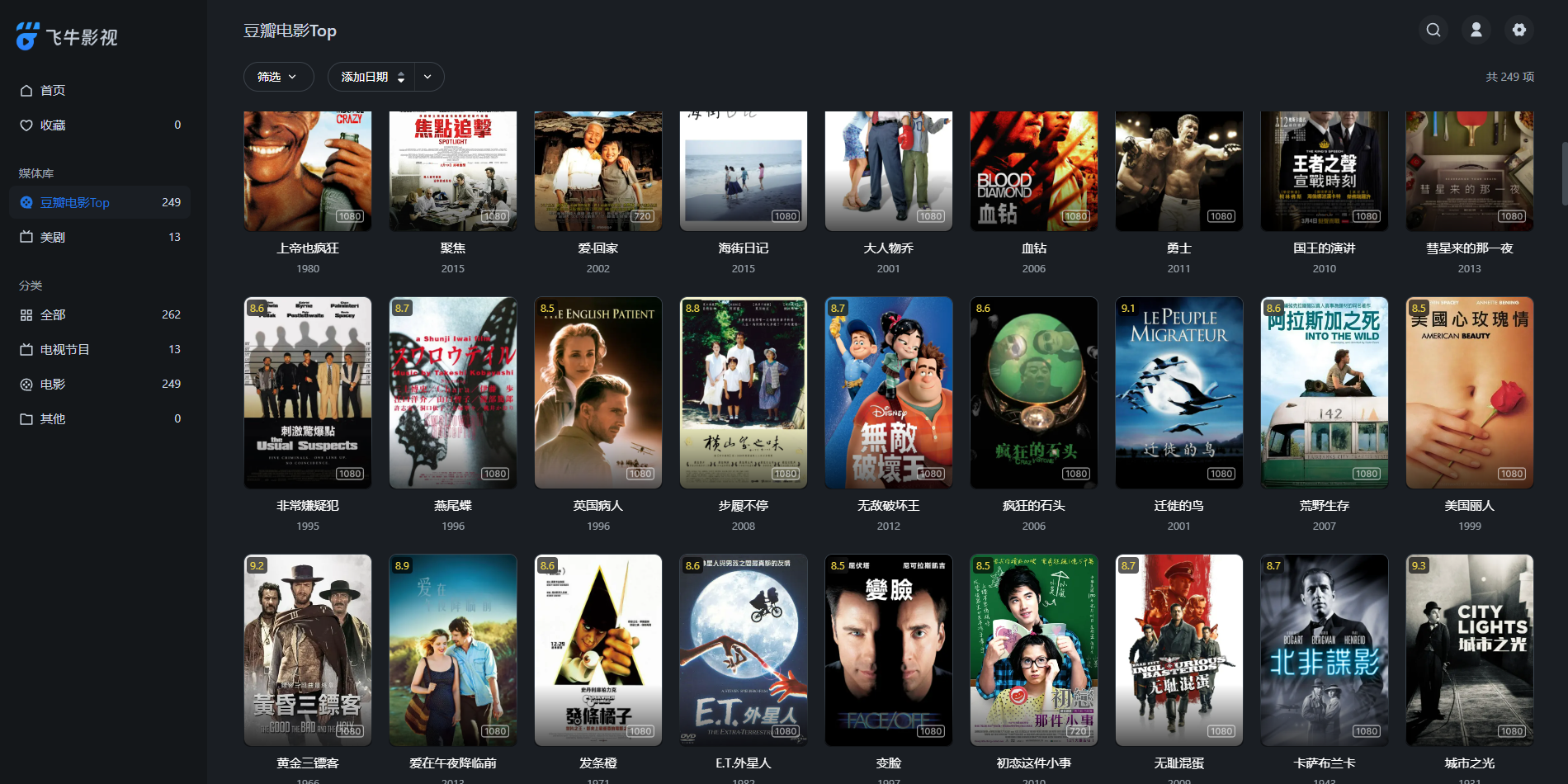Open 发条橙 movie poster
This screenshot has width=1568, height=784.
coord(598,650)
